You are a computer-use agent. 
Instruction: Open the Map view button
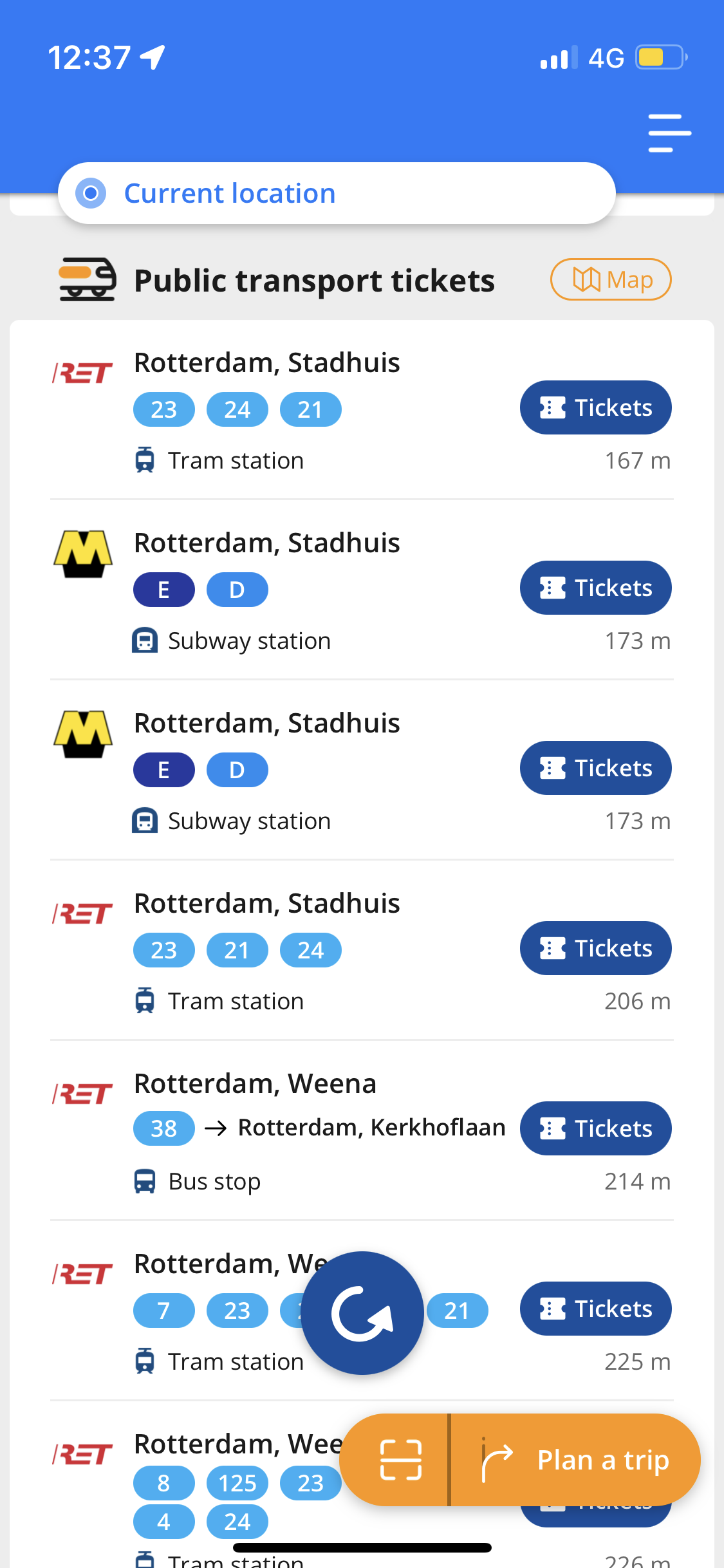[611, 279]
